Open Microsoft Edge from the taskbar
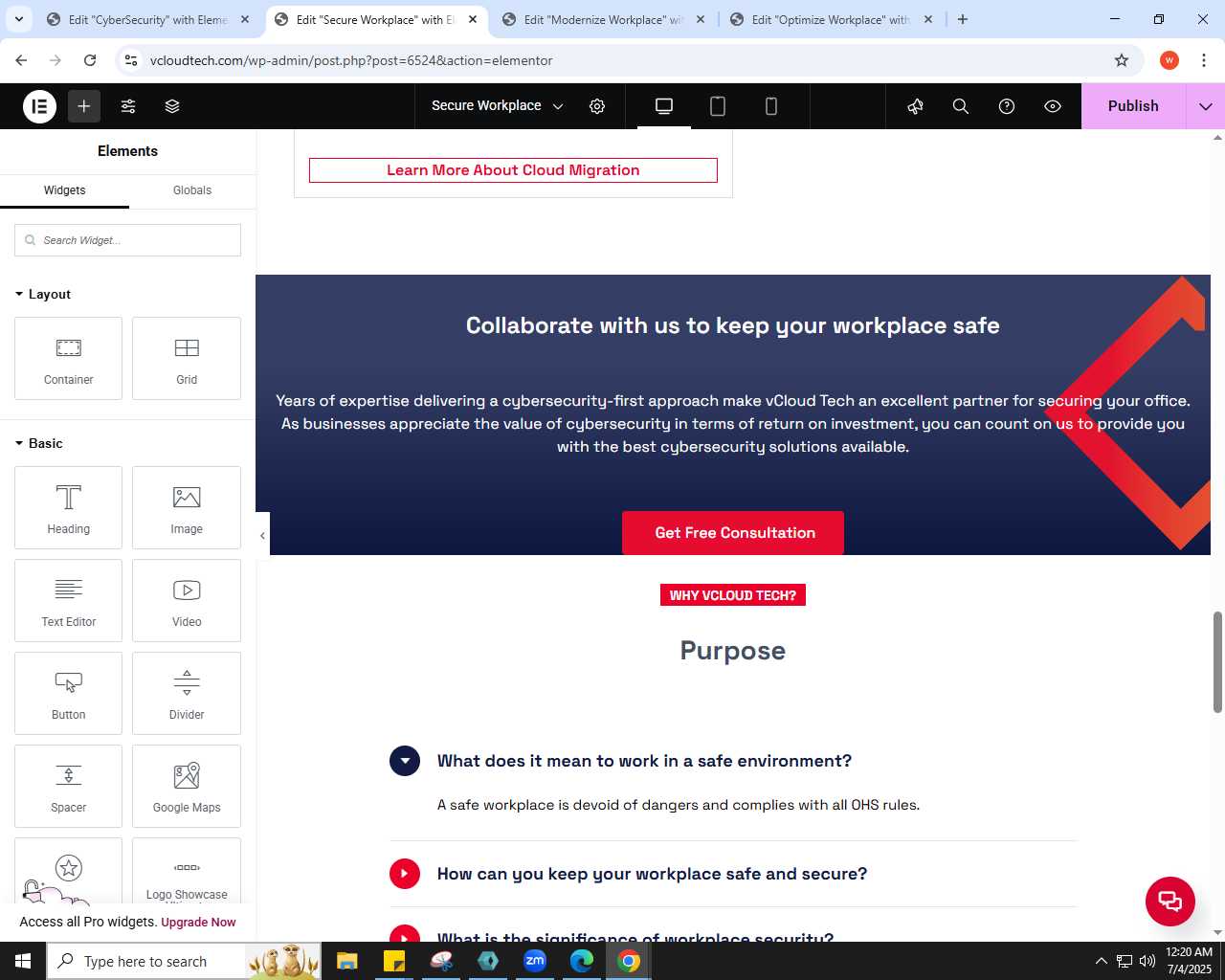This screenshot has width=1225, height=980. tap(582, 961)
